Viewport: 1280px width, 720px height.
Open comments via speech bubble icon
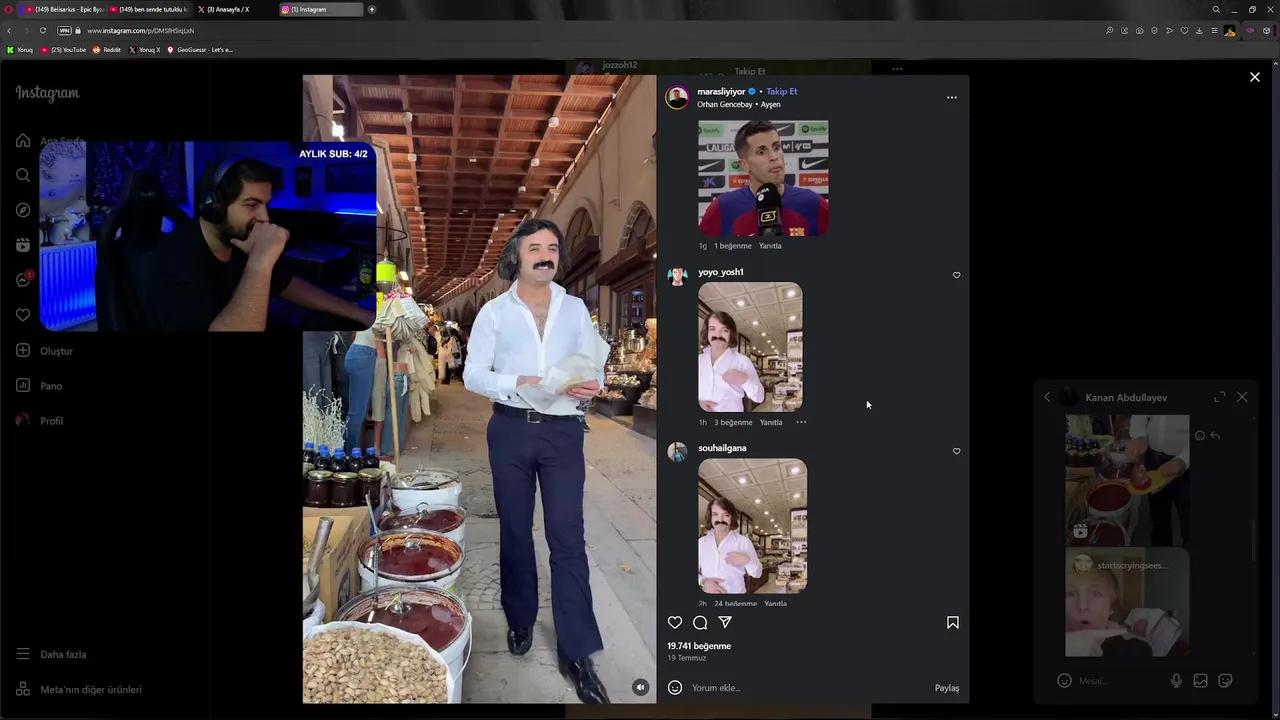click(x=700, y=622)
